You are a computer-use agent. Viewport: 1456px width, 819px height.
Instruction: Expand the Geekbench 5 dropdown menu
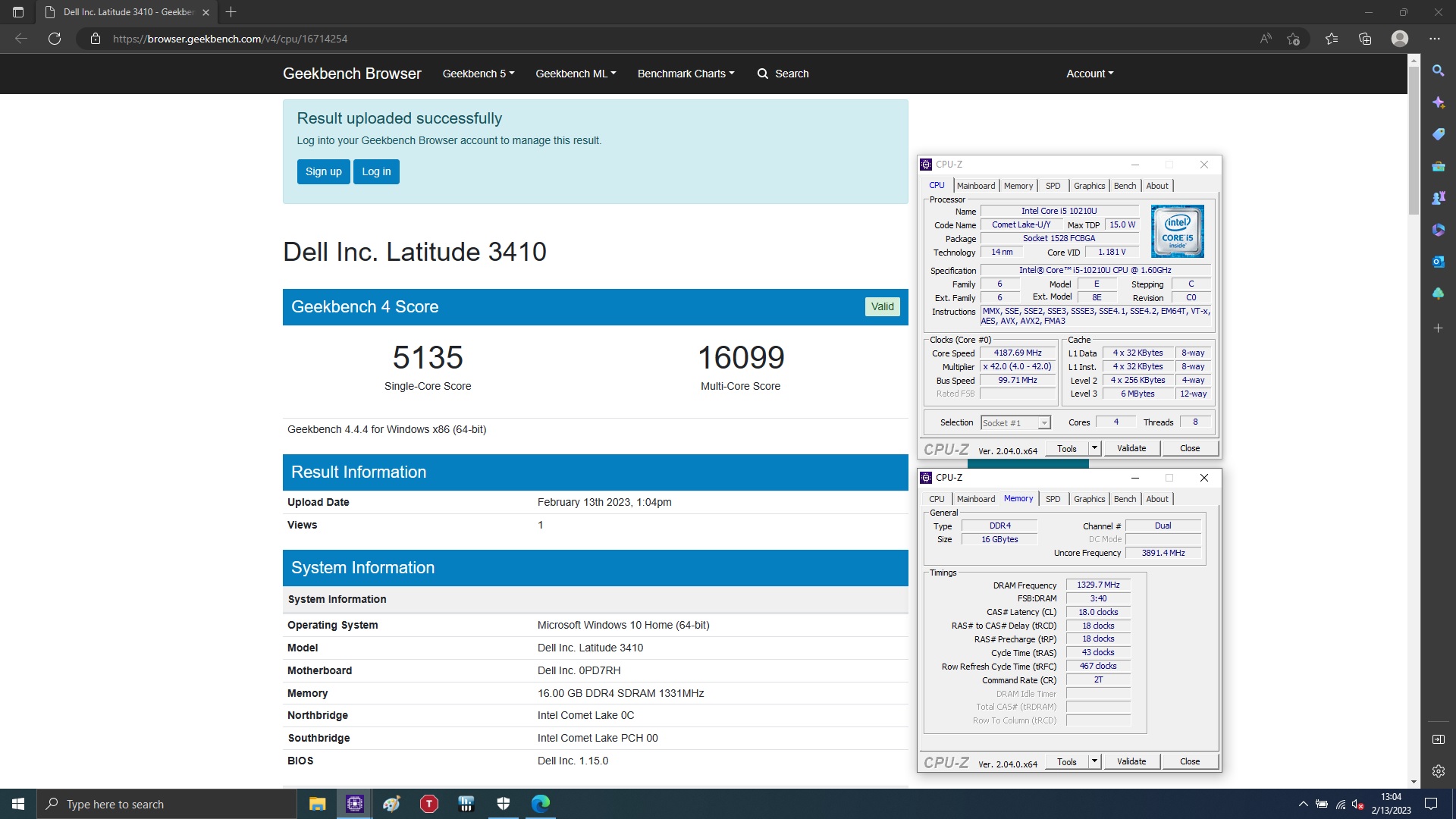(479, 74)
